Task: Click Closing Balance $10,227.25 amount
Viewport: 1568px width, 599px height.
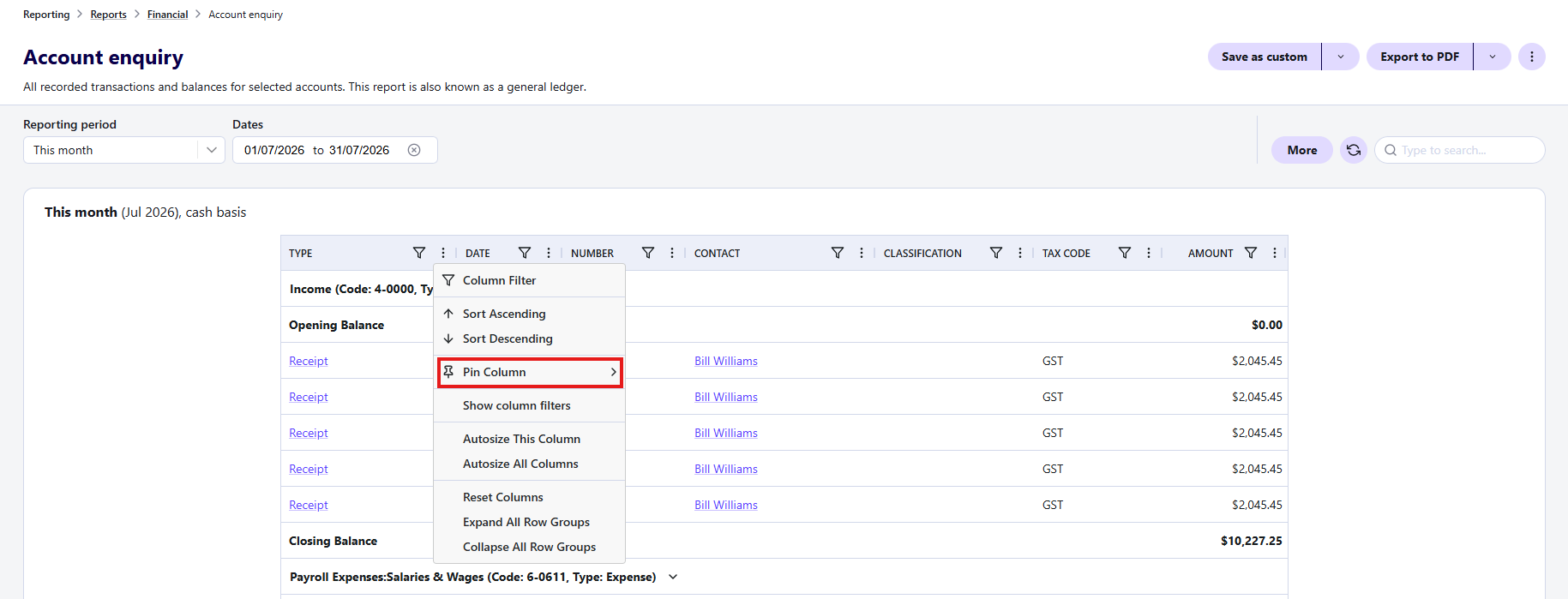Action: click(1252, 541)
